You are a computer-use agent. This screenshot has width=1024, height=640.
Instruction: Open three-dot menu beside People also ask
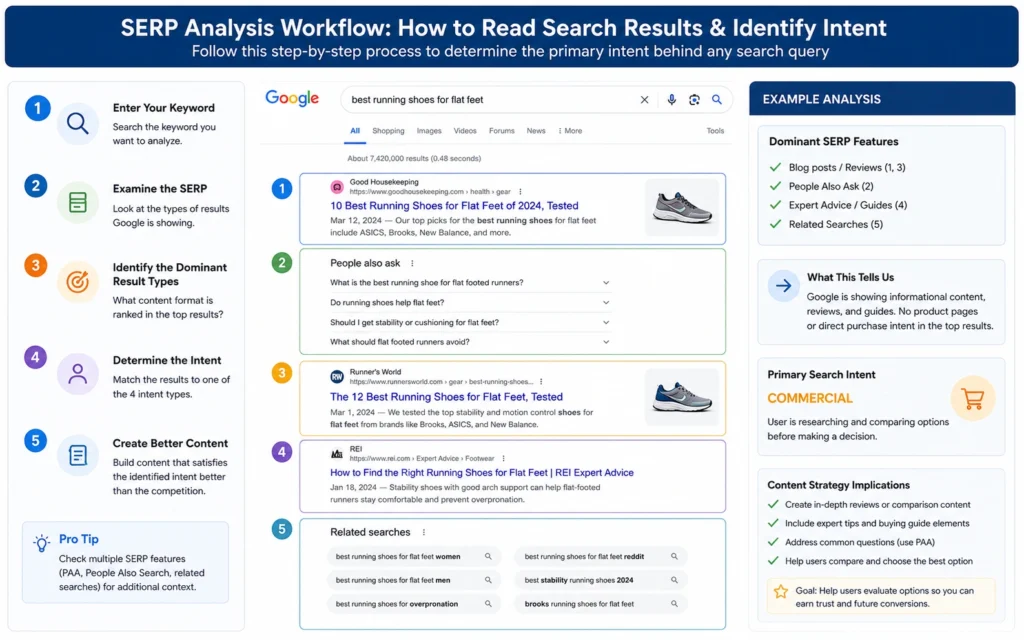point(412,264)
